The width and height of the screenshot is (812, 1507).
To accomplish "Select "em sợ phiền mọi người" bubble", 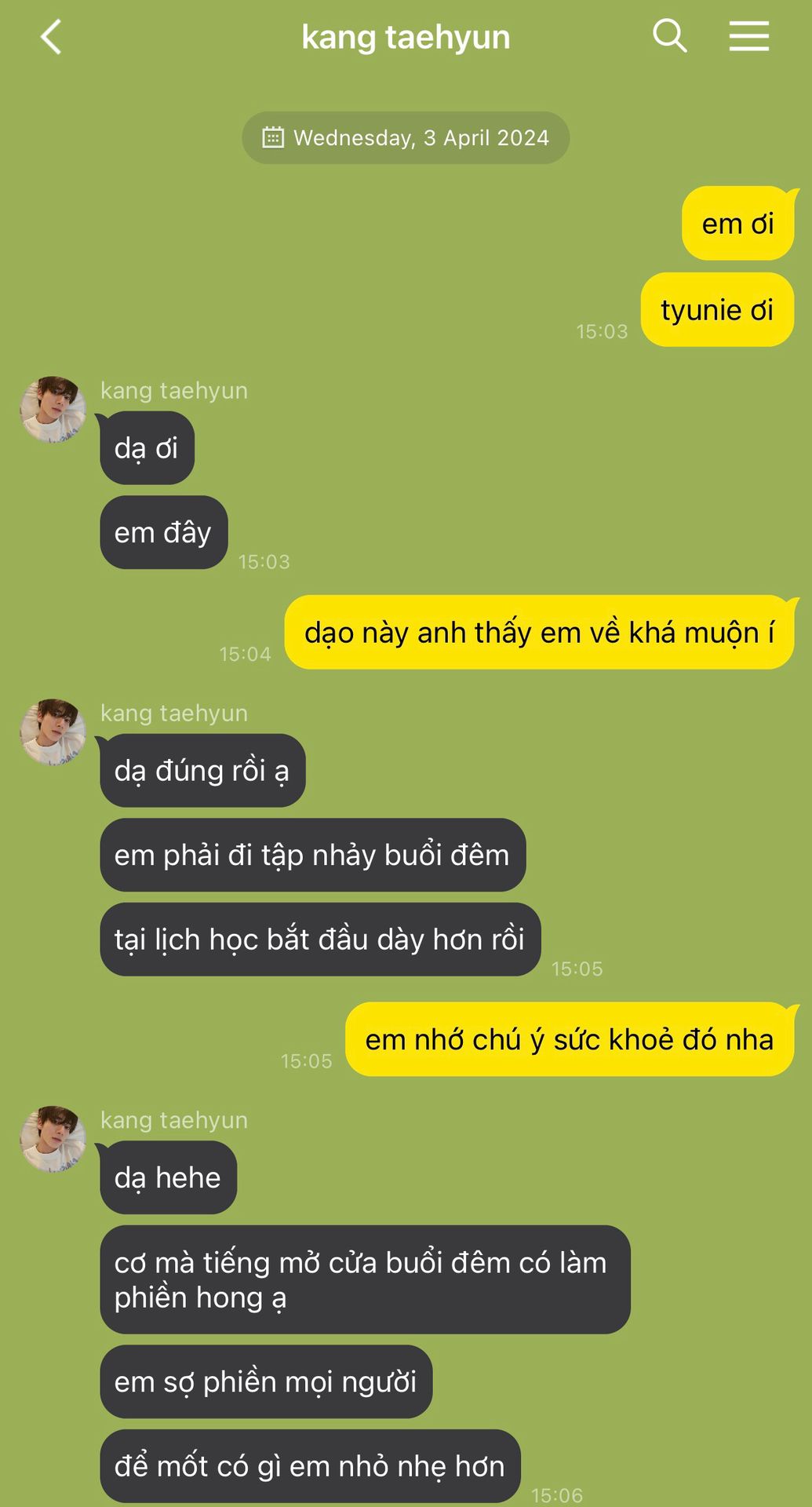I will pyautogui.click(x=266, y=1381).
